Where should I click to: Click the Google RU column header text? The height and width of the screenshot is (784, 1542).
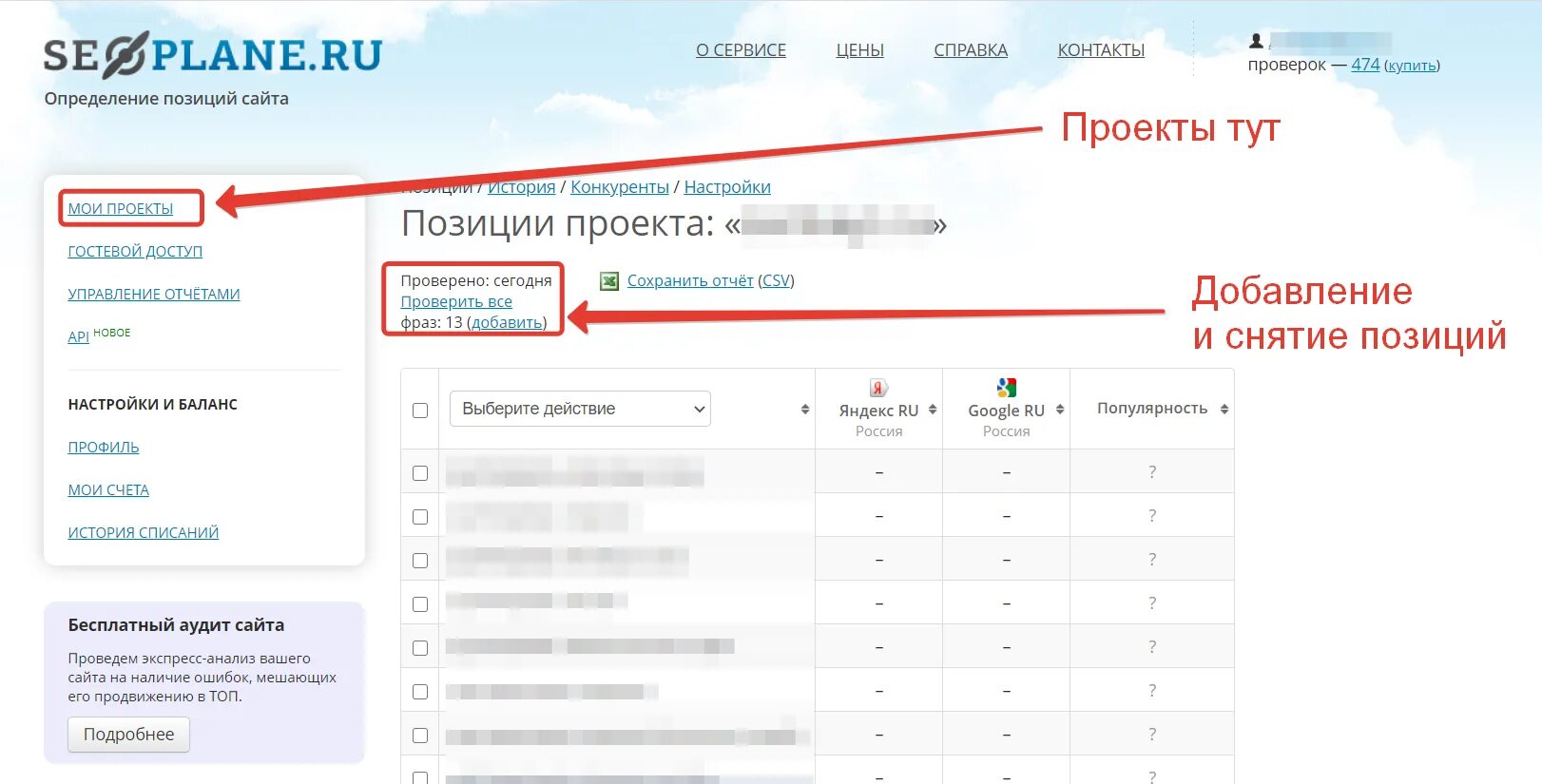pos(1006,411)
